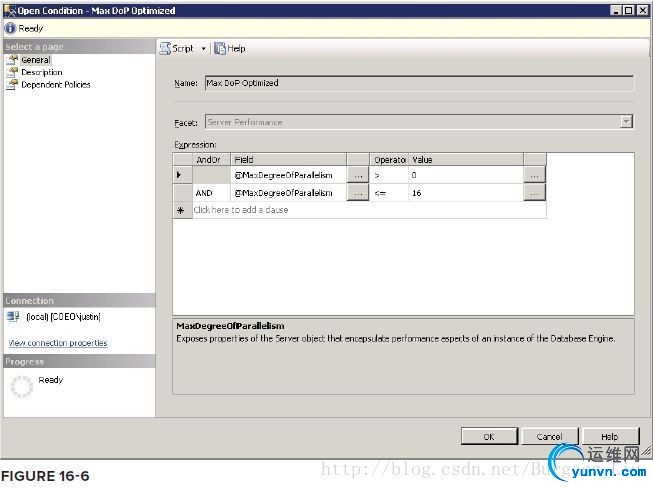Open the Facet dropdown
The width and height of the screenshot is (653, 489).
626,122
